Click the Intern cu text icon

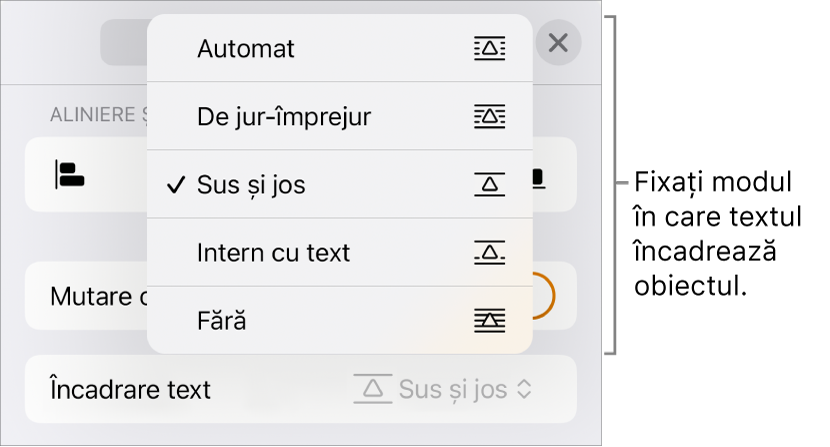[x=489, y=252]
